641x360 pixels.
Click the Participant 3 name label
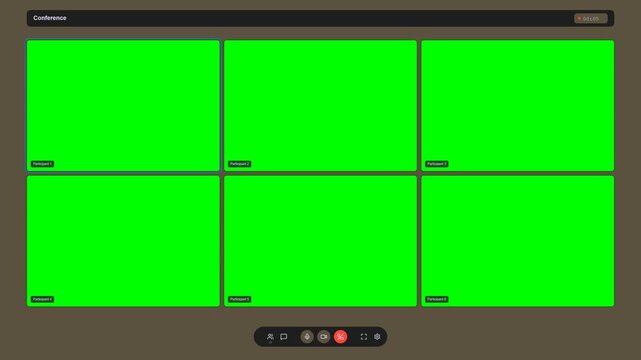pos(437,164)
